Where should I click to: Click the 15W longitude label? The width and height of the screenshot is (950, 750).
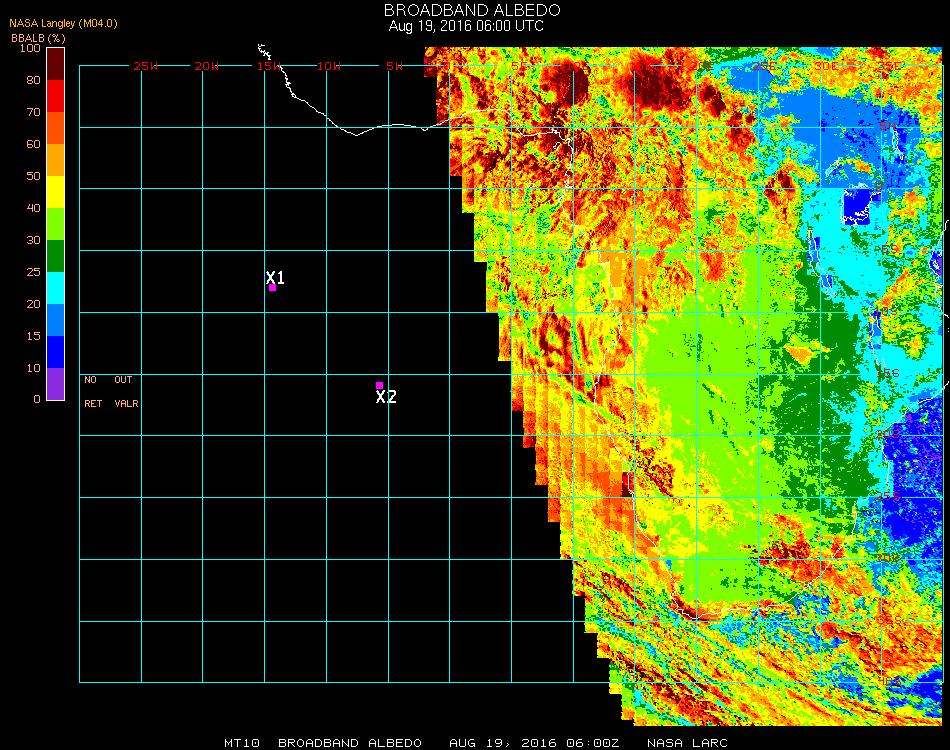(269, 66)
